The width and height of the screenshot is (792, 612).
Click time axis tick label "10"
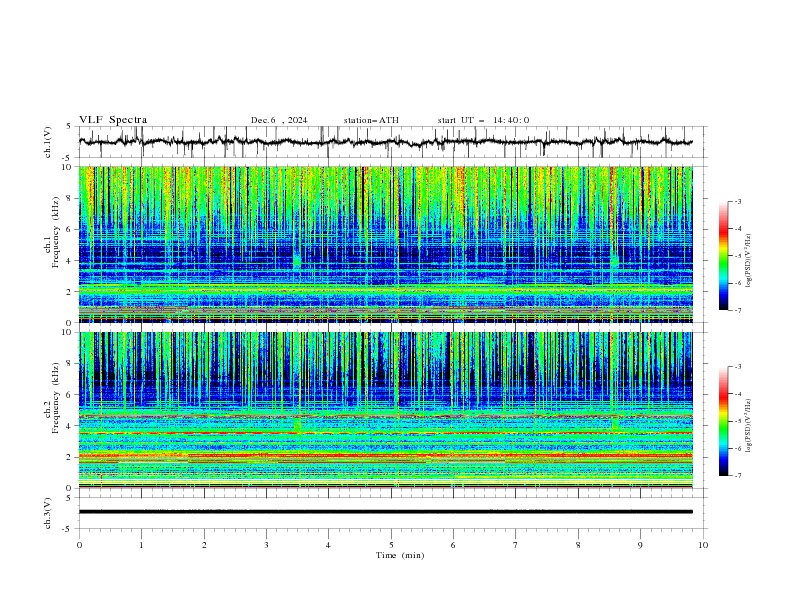click(x=703, y=545)
